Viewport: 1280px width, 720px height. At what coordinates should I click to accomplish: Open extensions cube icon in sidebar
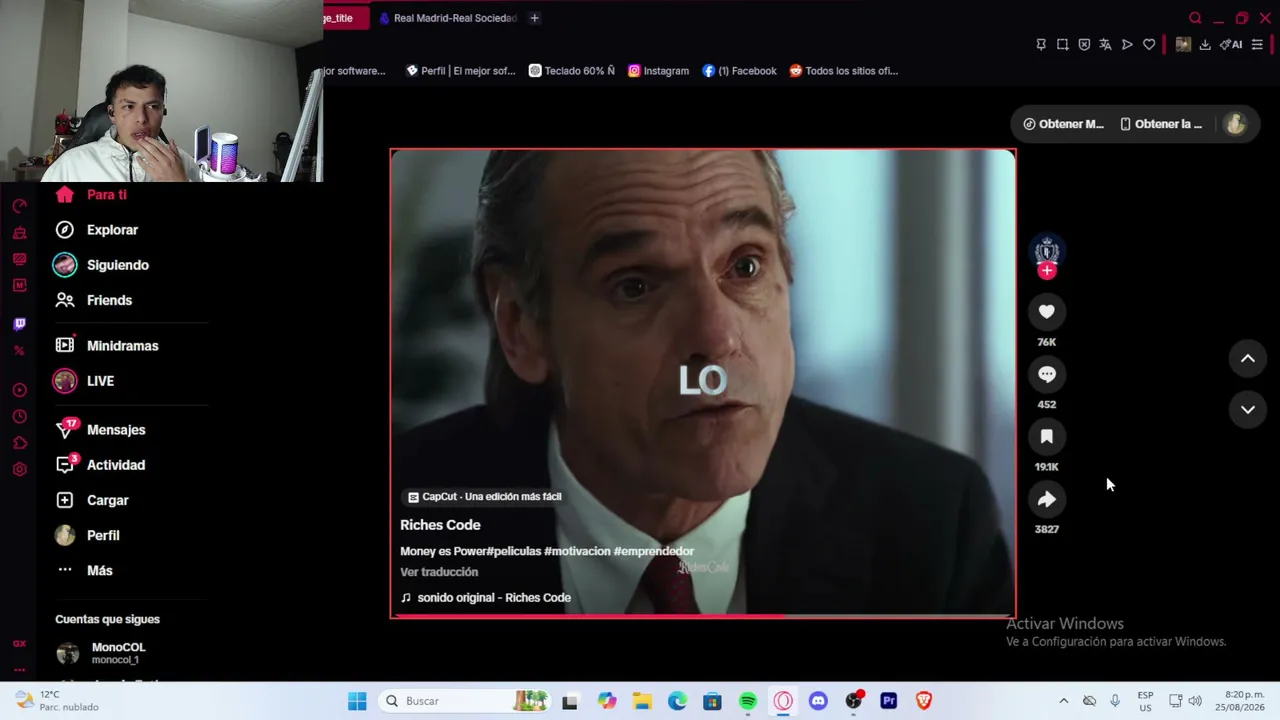pos(19,443)
